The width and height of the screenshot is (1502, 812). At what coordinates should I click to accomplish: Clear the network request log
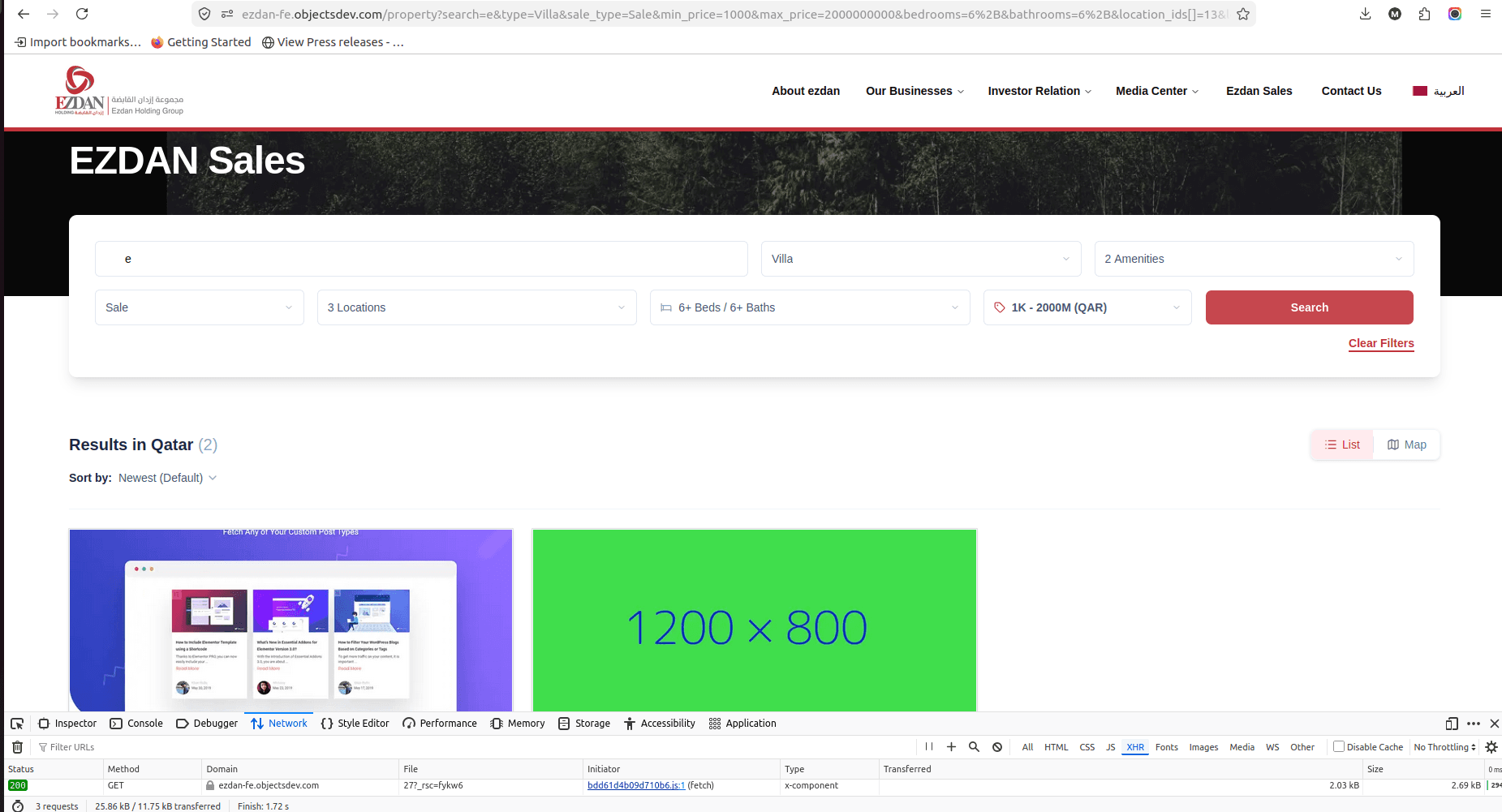pyautogui.click(x=17, y=747)
